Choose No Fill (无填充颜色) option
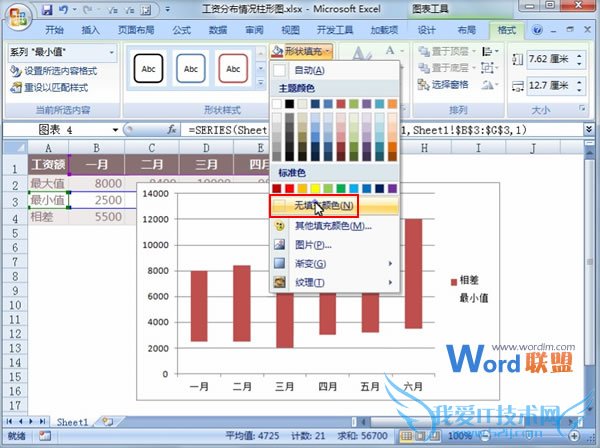The image size is (600, 448). click(334, 206)
